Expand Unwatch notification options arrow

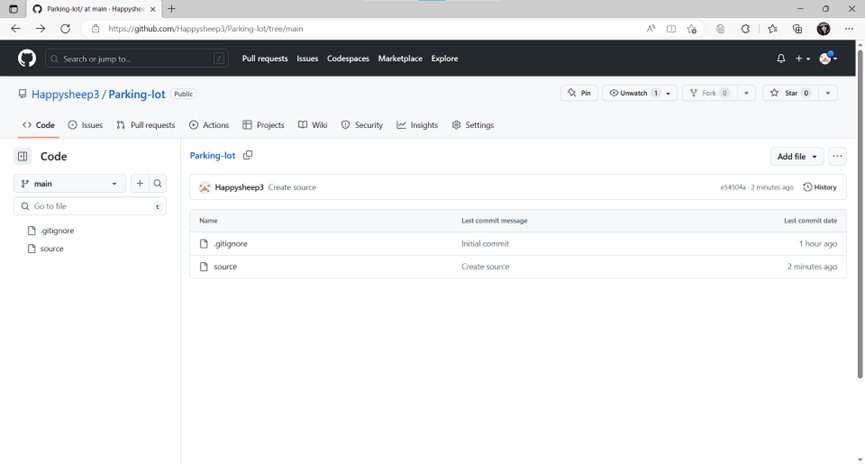[668, 93]
